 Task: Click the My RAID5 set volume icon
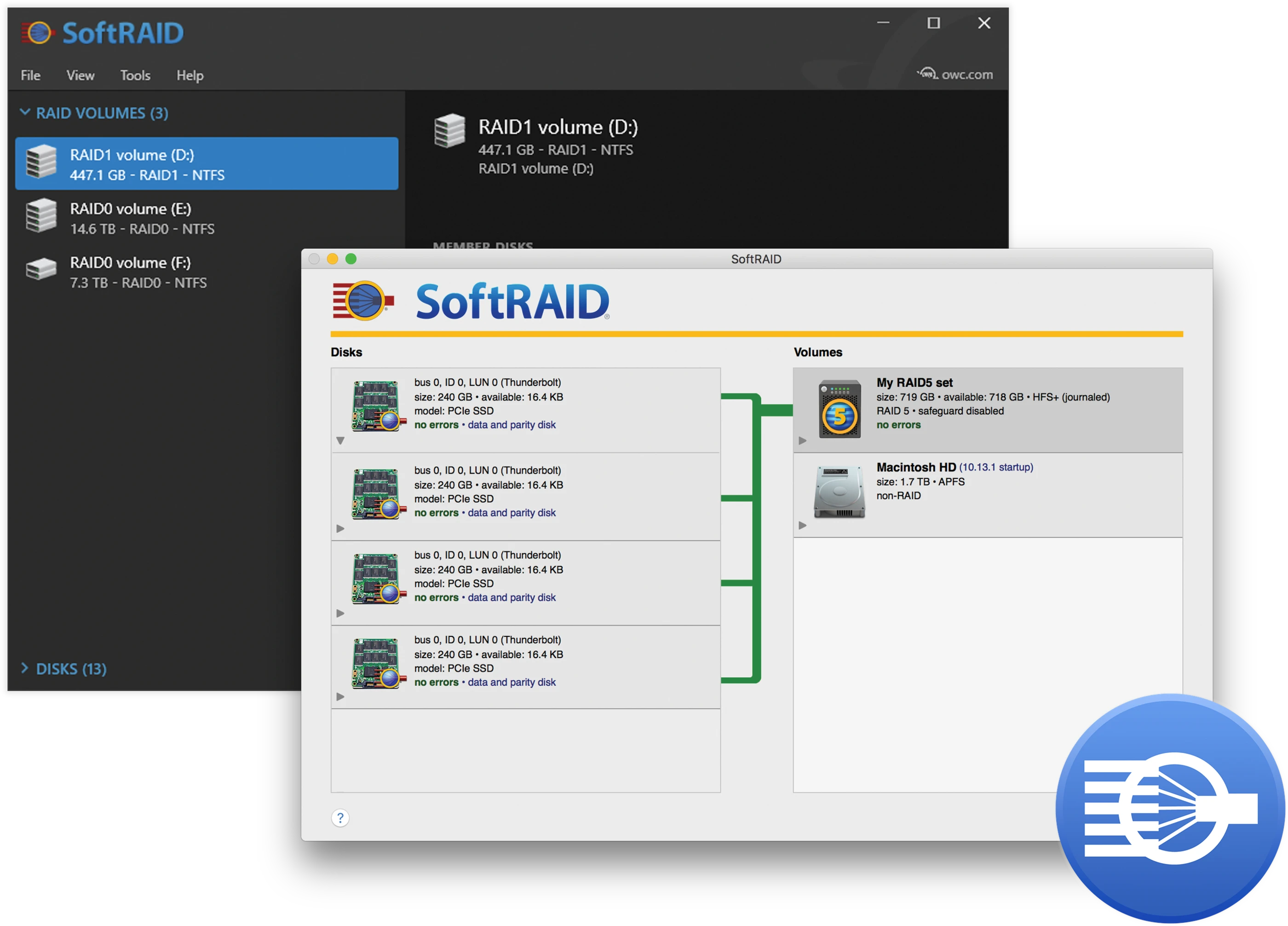click(839, 409)
